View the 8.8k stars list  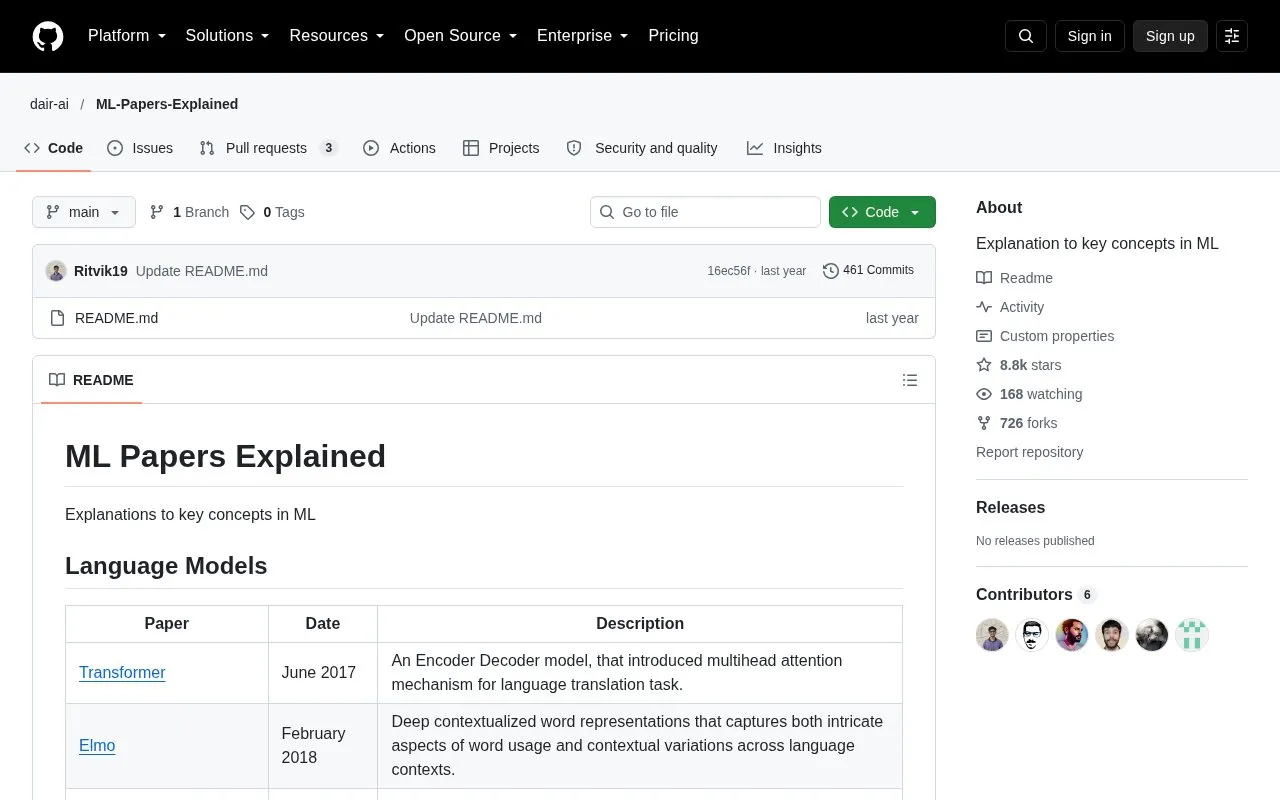(1019, 365)
